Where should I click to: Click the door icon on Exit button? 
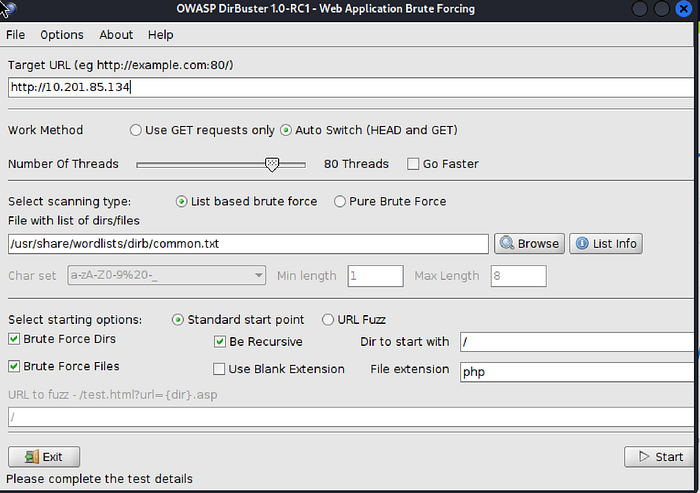tap(32, 457)
